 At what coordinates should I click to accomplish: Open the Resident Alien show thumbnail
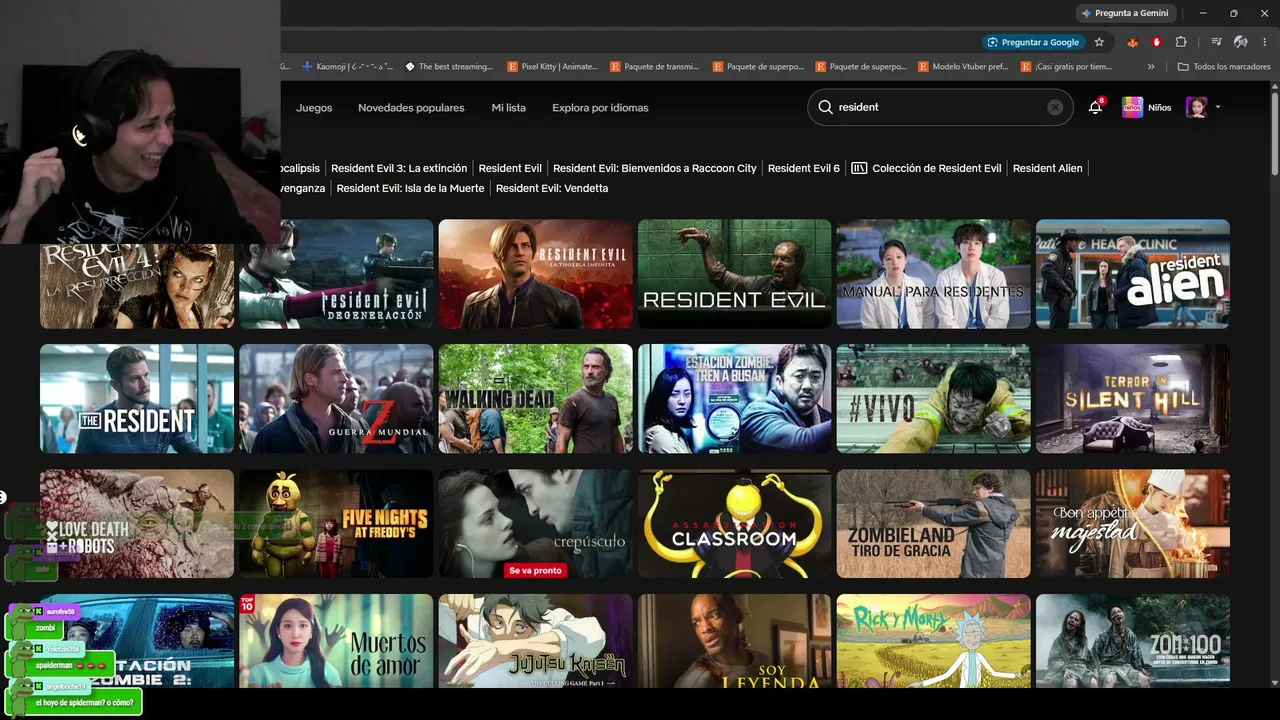tap(1133, 274)
